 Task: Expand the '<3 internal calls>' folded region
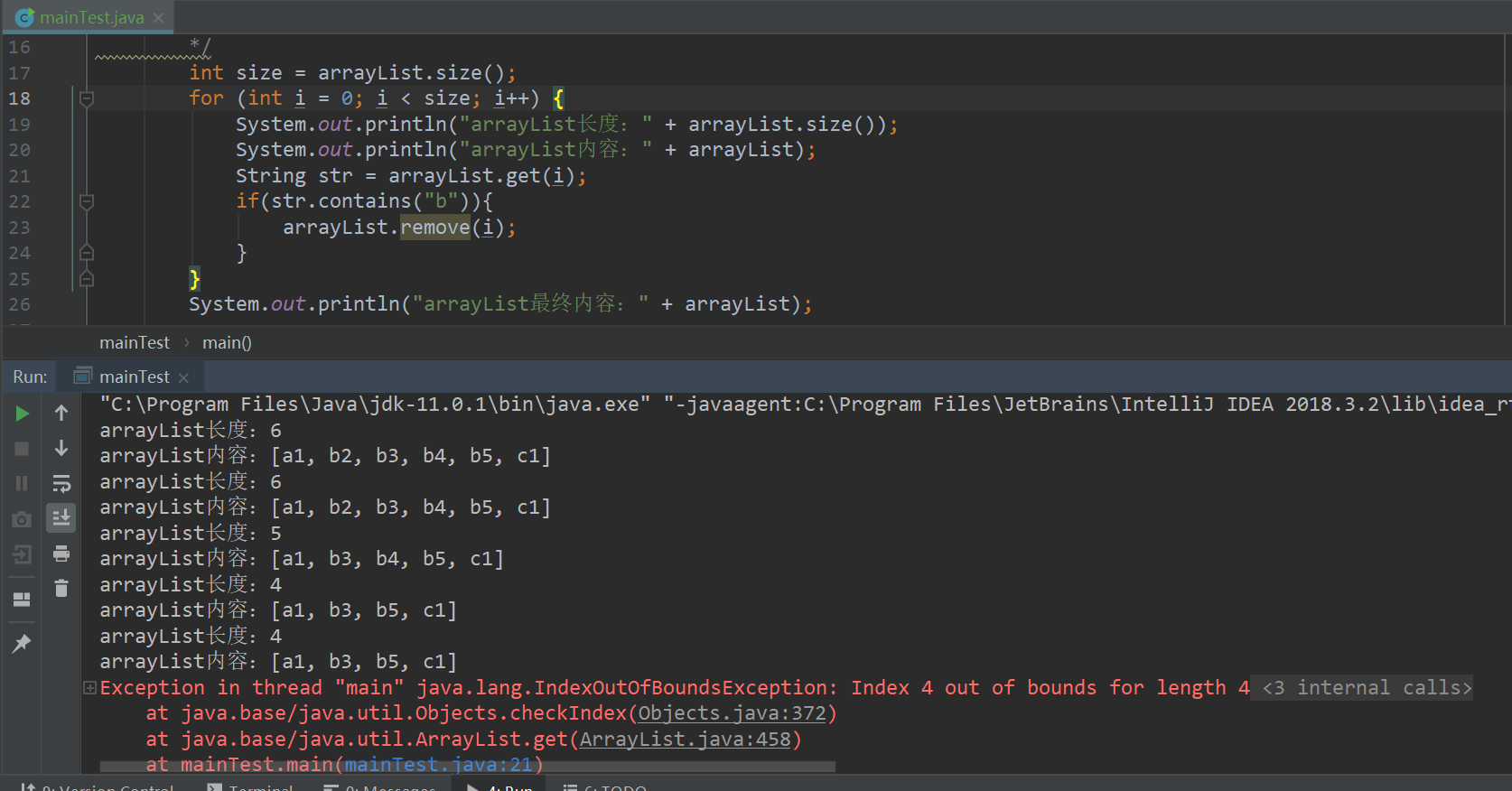(x=1367, y=688)
